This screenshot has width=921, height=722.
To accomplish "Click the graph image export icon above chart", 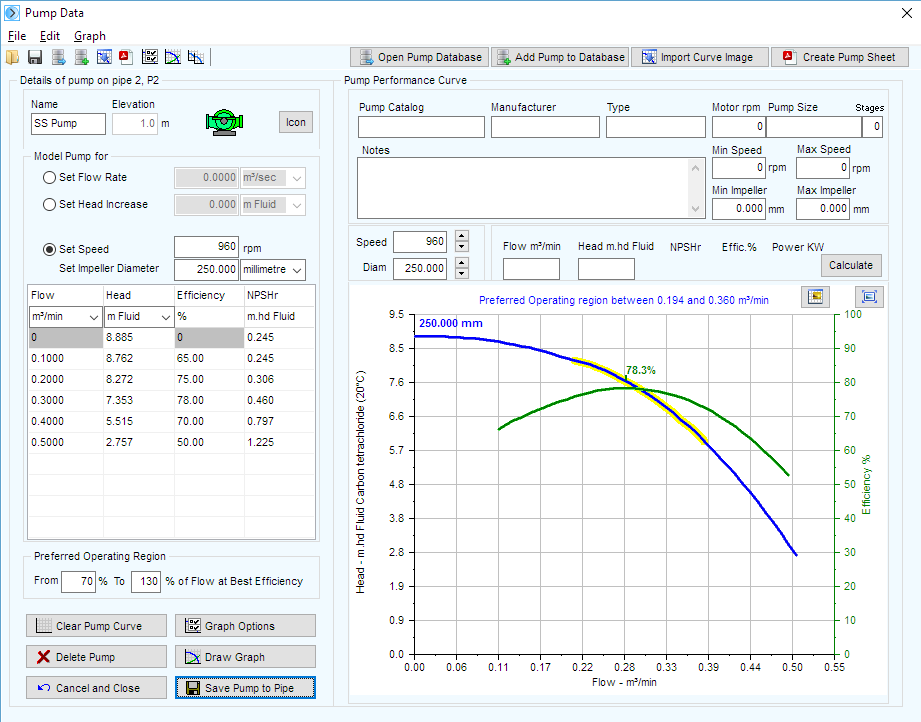I will (x=815, y=297).
